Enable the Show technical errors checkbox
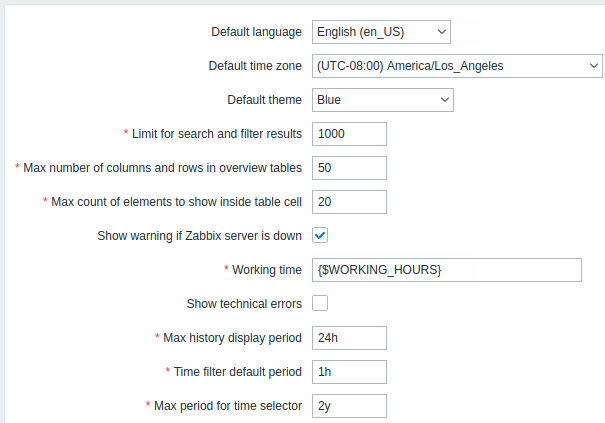605x423 pixels. point(320,303)
